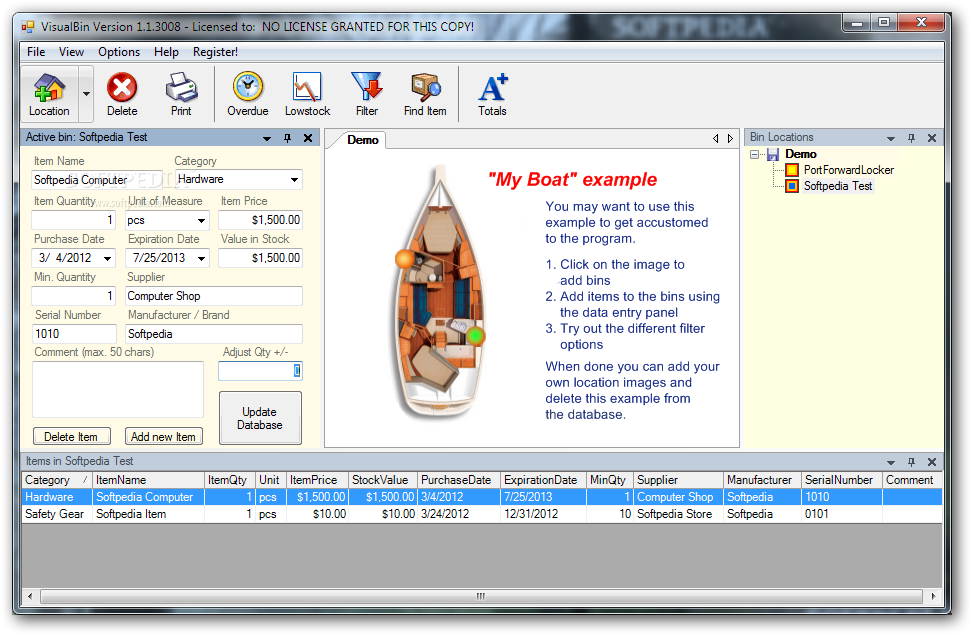Open the Unit of Measure dropdown
Screen dimensions: 972x635
(x=201, y=220)
